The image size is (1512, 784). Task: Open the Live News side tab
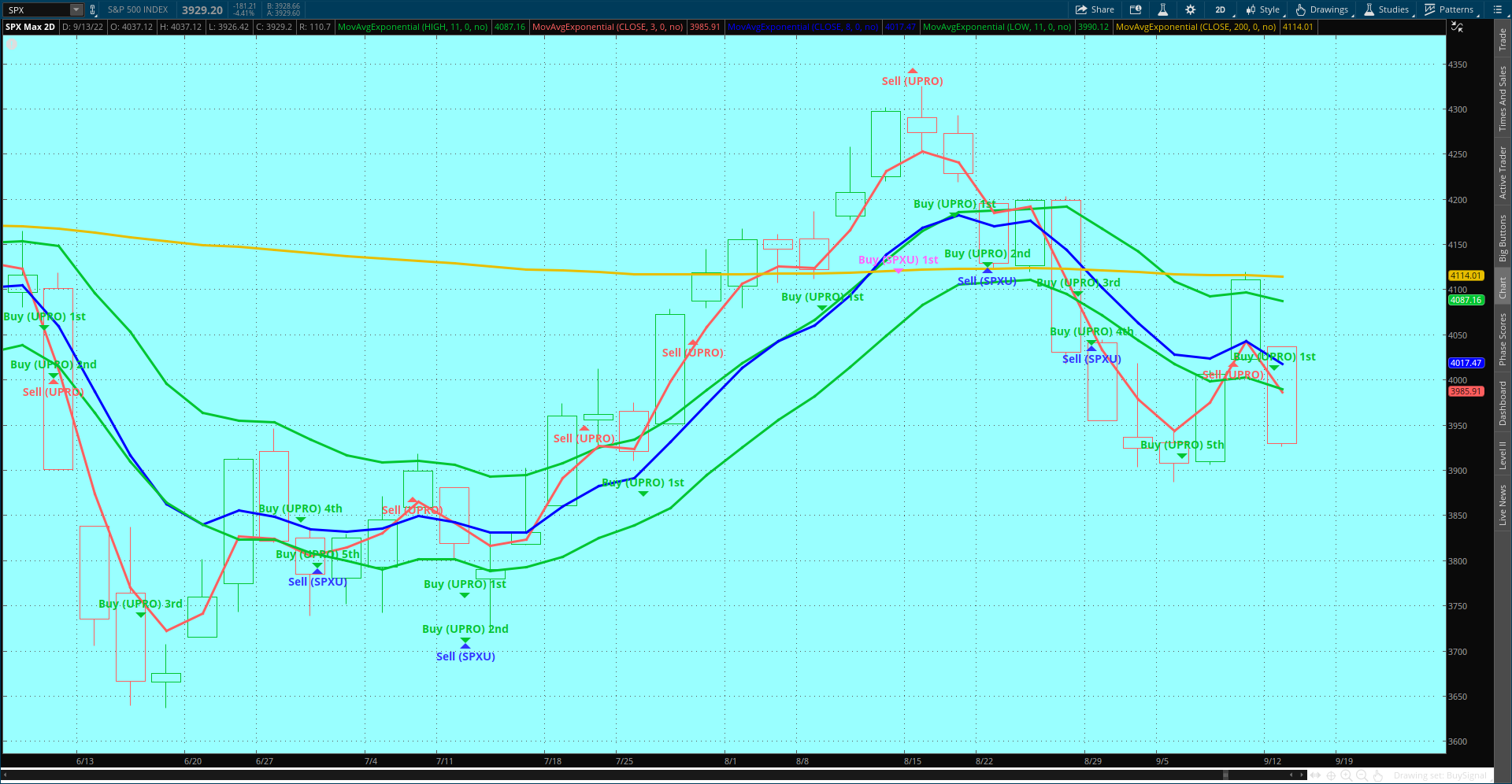1503,505
